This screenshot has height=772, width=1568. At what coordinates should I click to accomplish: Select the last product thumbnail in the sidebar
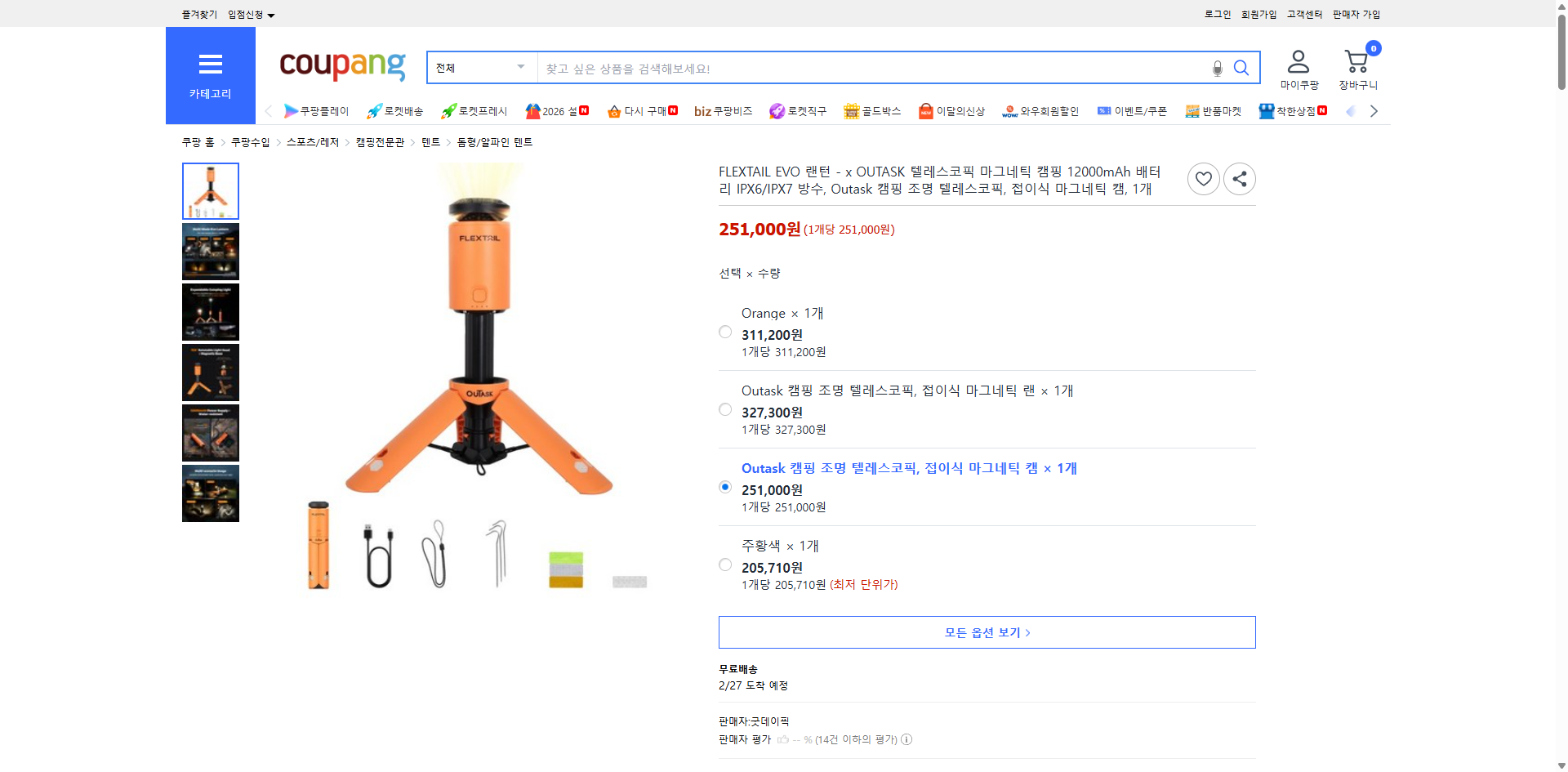[210, 493]
